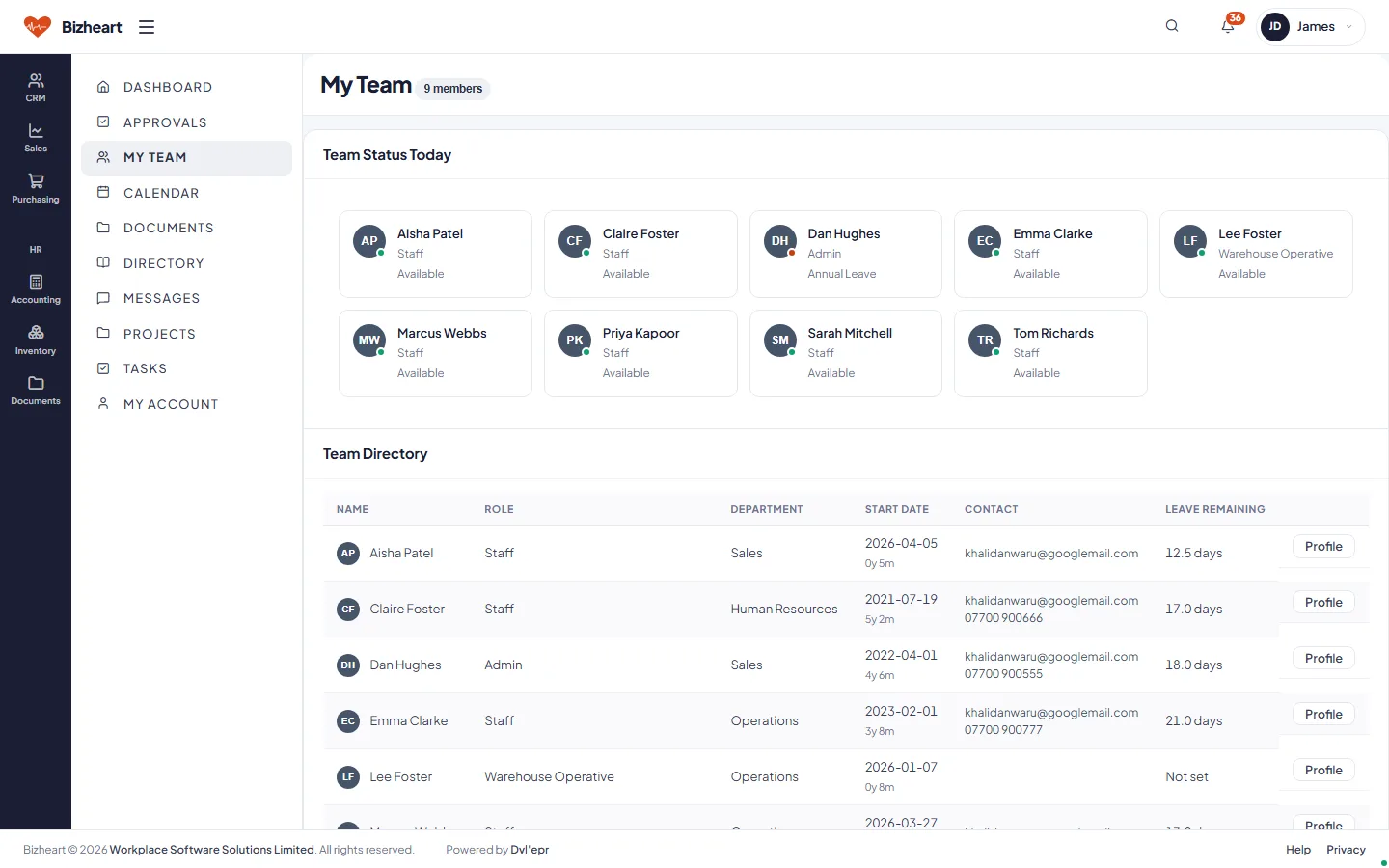Image resolution: width=1389 pixels, height=868 pixels.
Task: Open Directory in the menu
Action: (186, 263)
